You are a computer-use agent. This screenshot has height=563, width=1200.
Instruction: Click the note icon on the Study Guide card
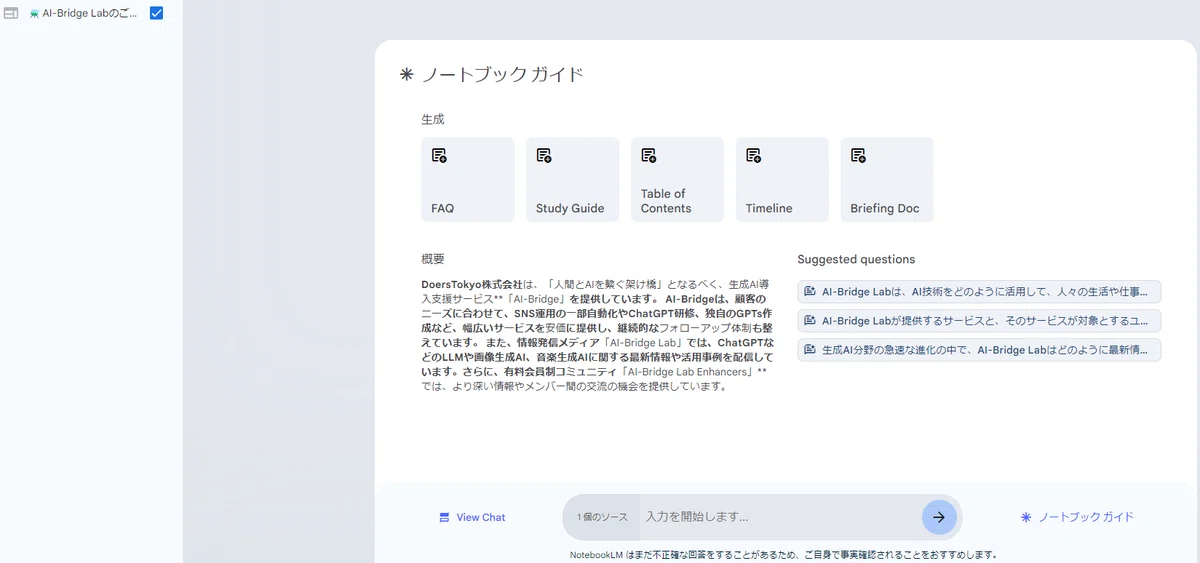coord(544,155)
